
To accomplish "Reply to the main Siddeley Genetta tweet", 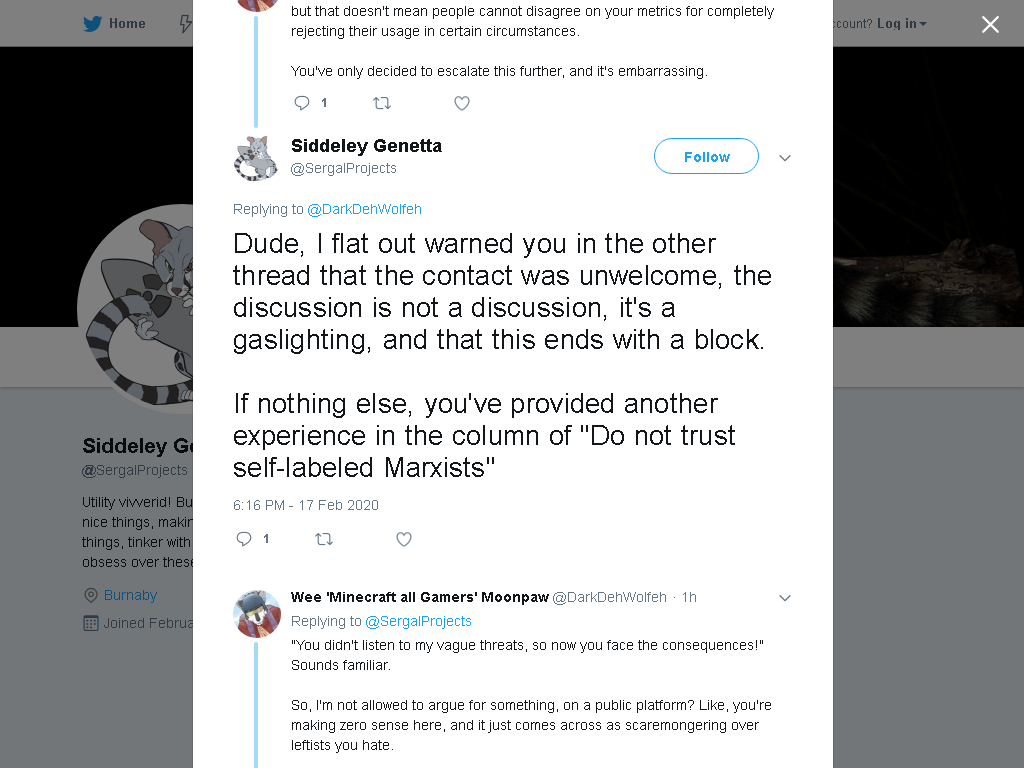I will coord(244,539).
